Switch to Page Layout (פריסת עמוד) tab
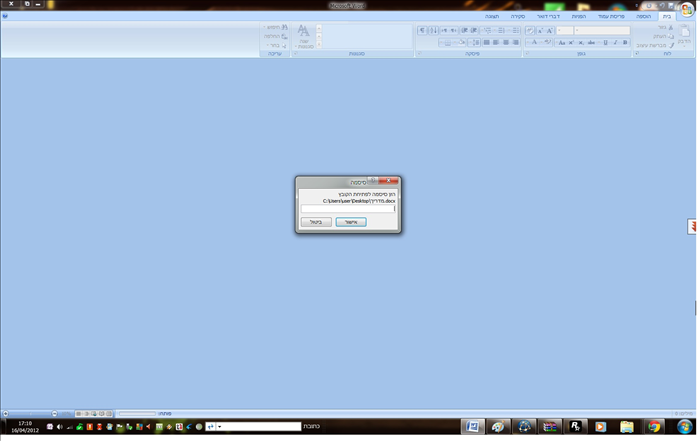Screen dimensions: 700x441 tap(611, 16)
